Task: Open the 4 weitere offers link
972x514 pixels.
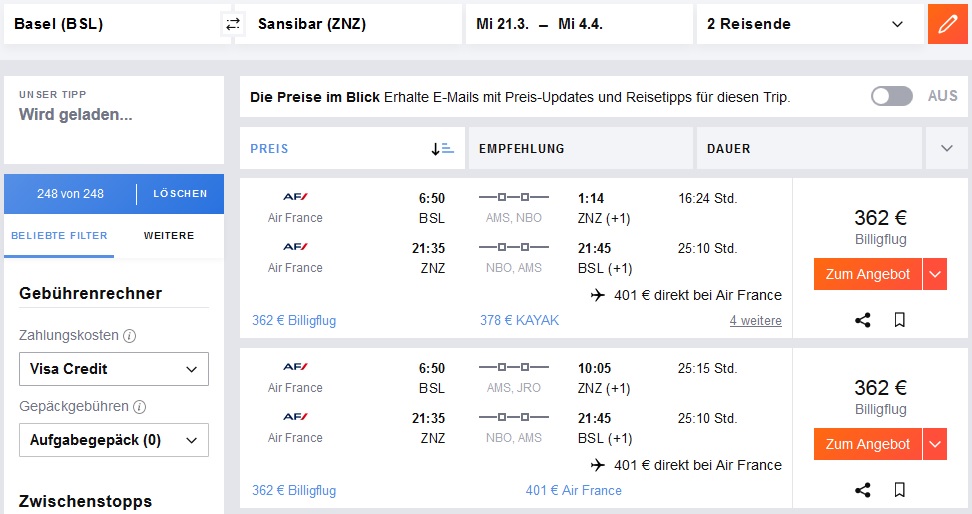Action: 756,321
